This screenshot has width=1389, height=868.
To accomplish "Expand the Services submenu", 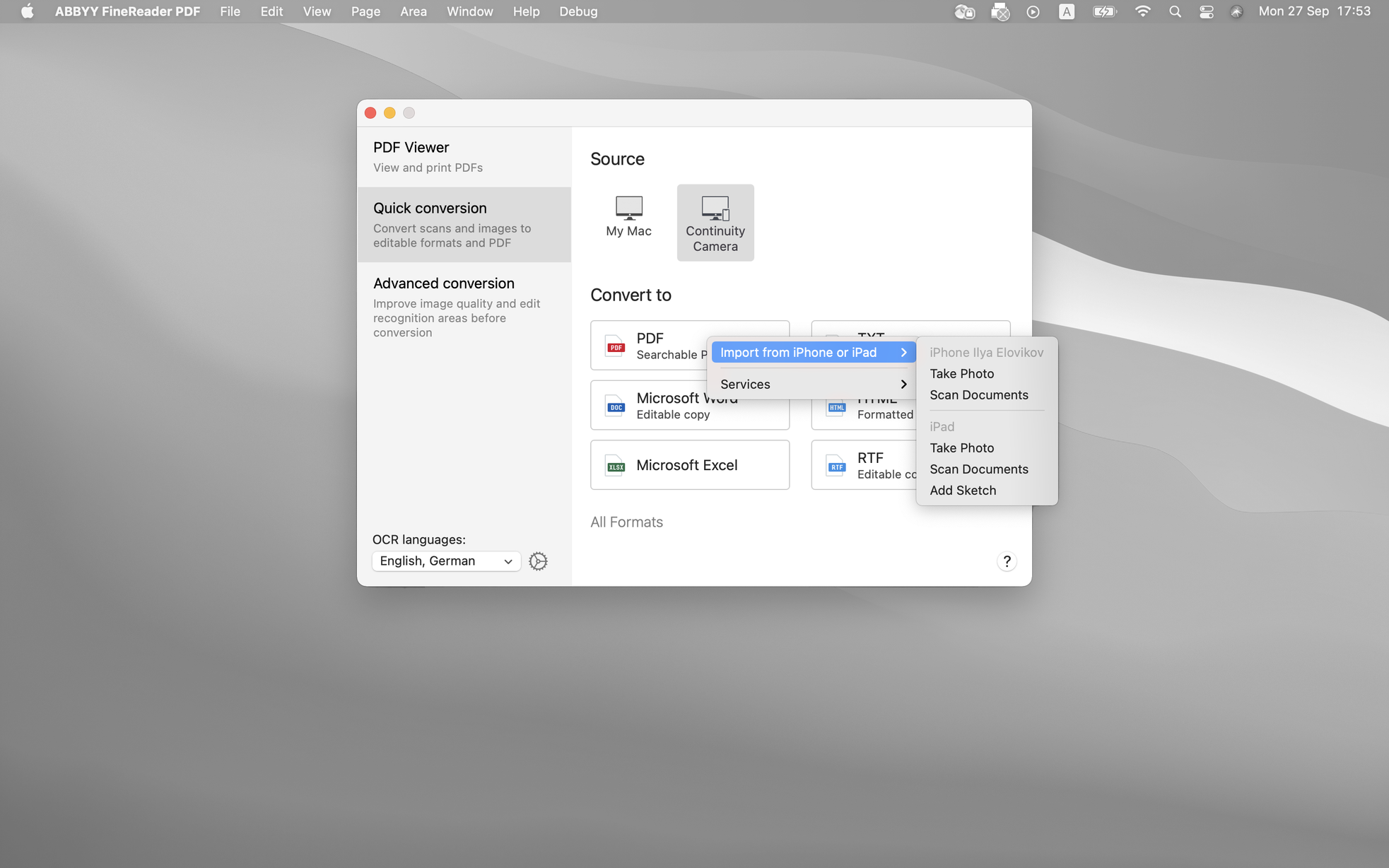I will click(x=811, y=383).
